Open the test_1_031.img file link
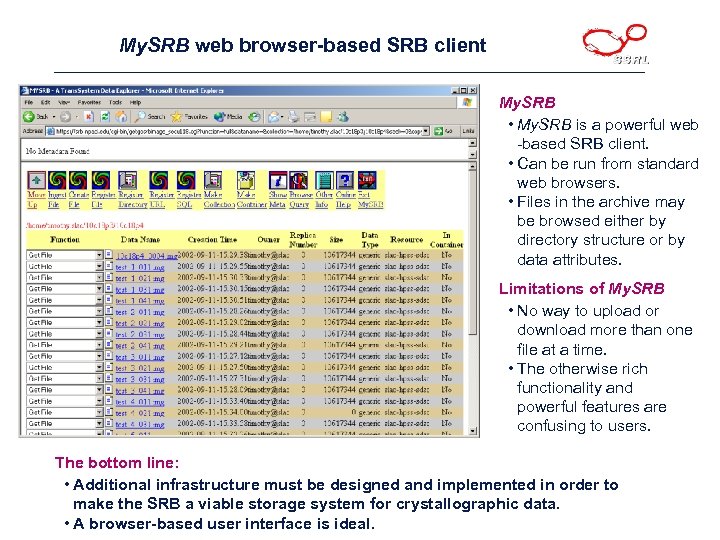The image size is (720, 540). coord(140,289)
